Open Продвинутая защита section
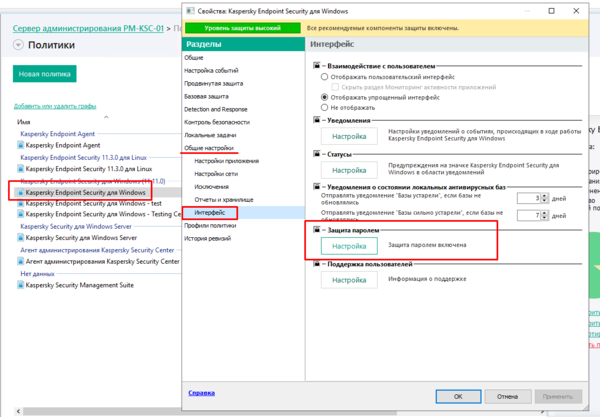The width and height of the screenshot is (600, 417). coord(214,83)
